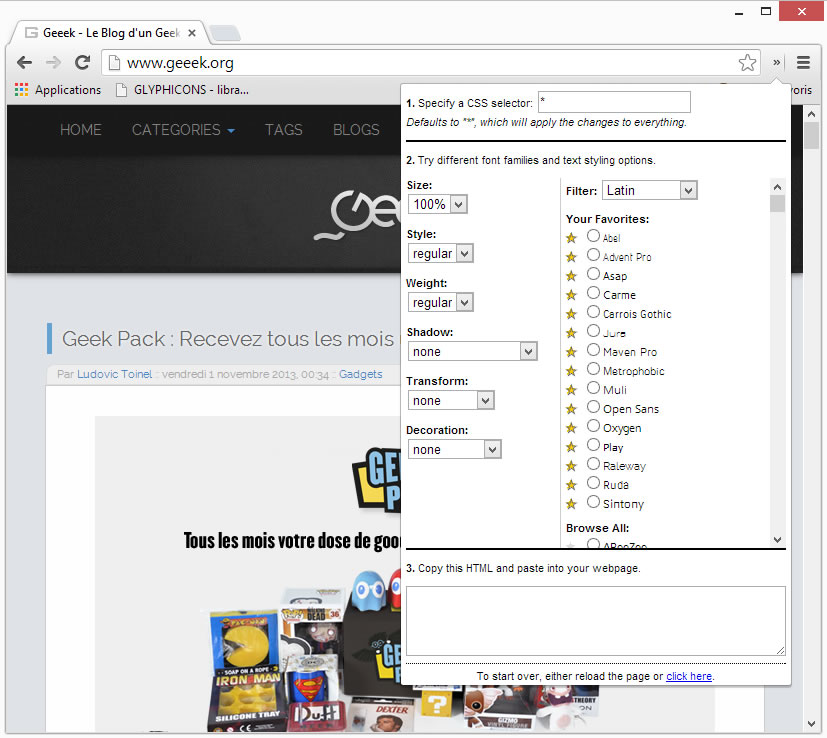Pick the Maven Pro radio button

pos(593,349)
